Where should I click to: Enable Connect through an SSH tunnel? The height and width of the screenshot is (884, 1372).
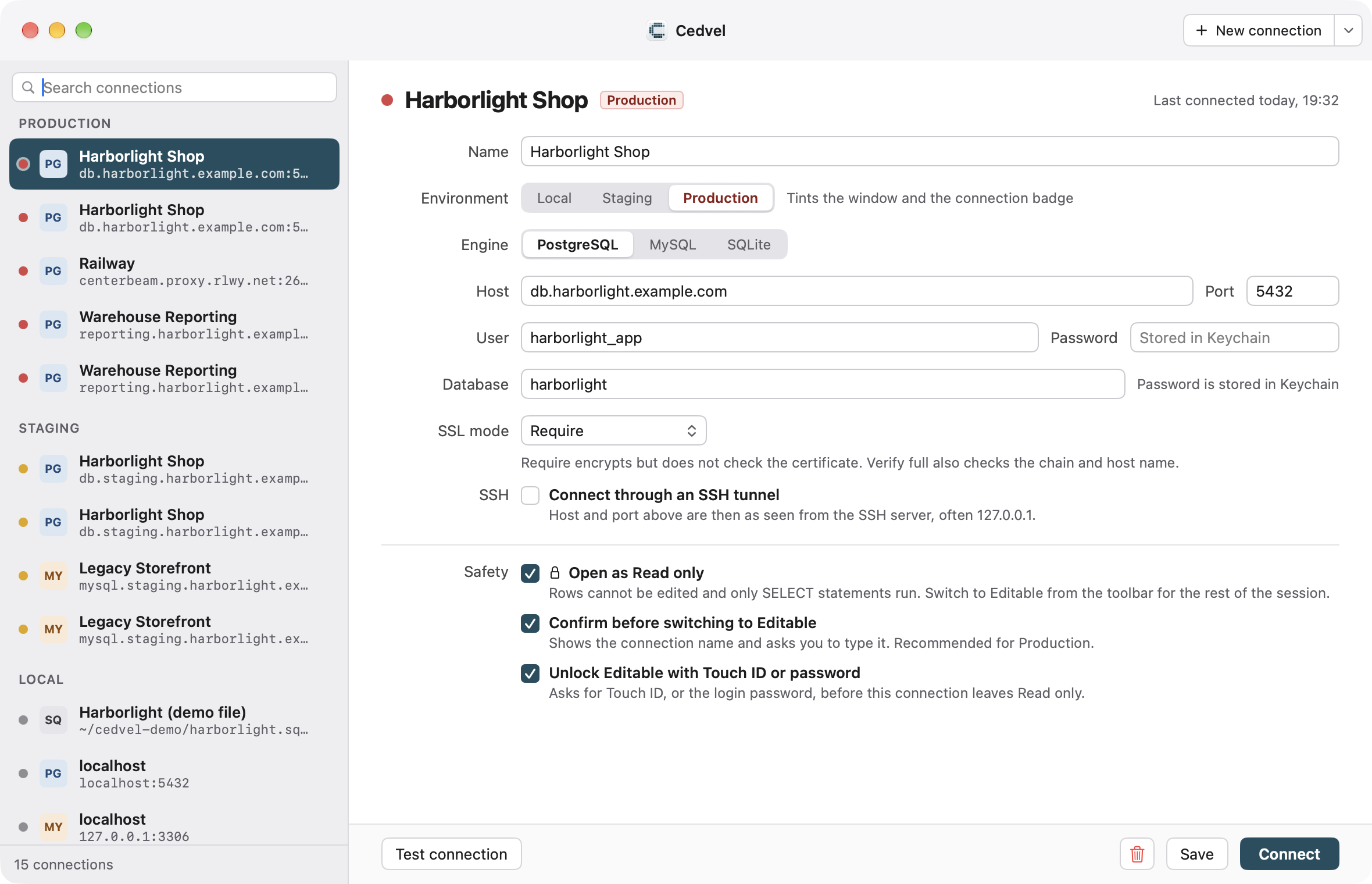[530, 496]
